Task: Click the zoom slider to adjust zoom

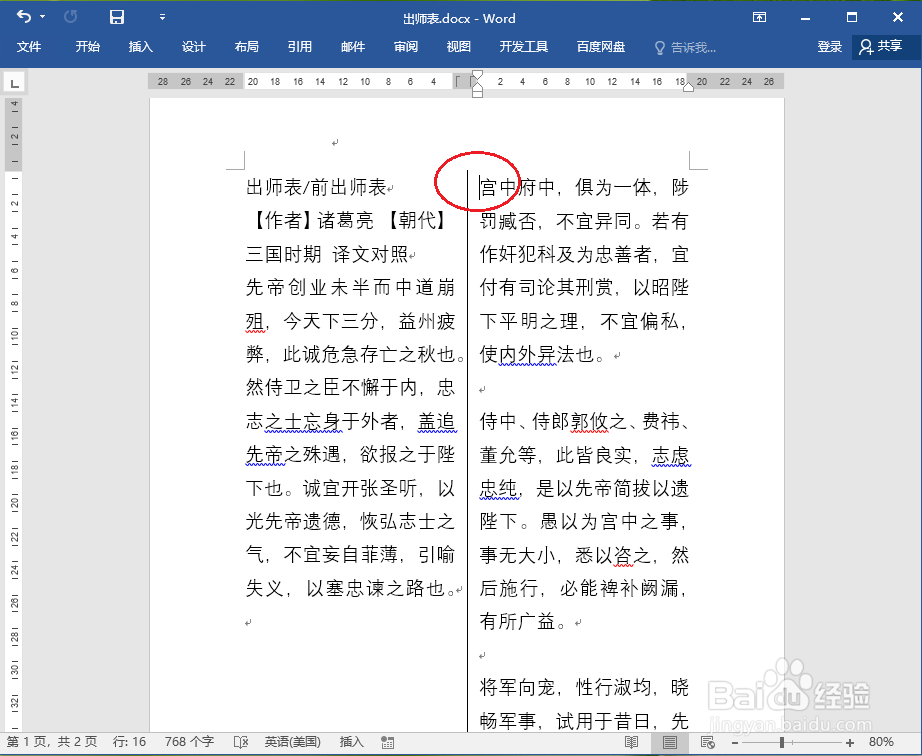Action: tap(782, 743)
